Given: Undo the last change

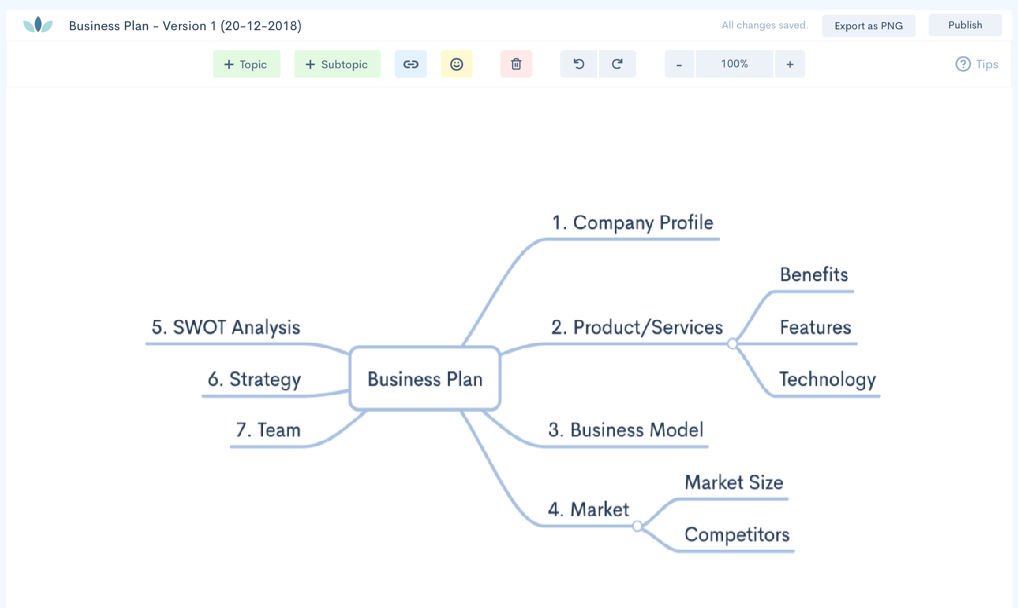Looking at the screenshot, I should (578, 63).
